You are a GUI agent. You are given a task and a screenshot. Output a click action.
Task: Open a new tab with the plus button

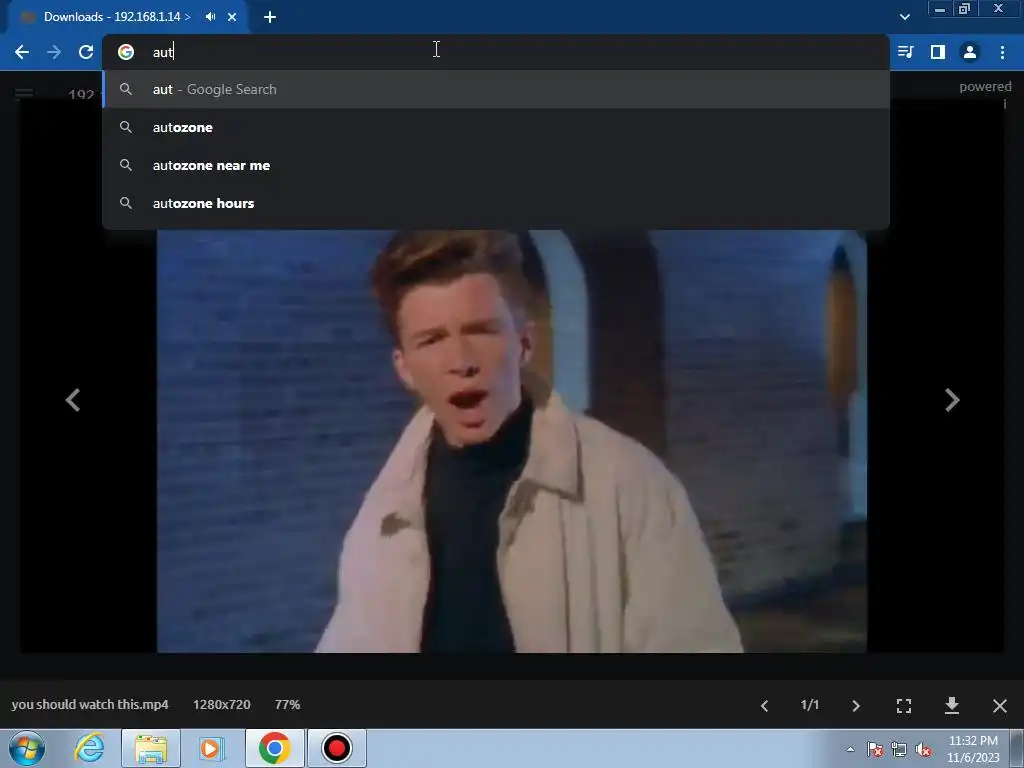pos(270,17)
